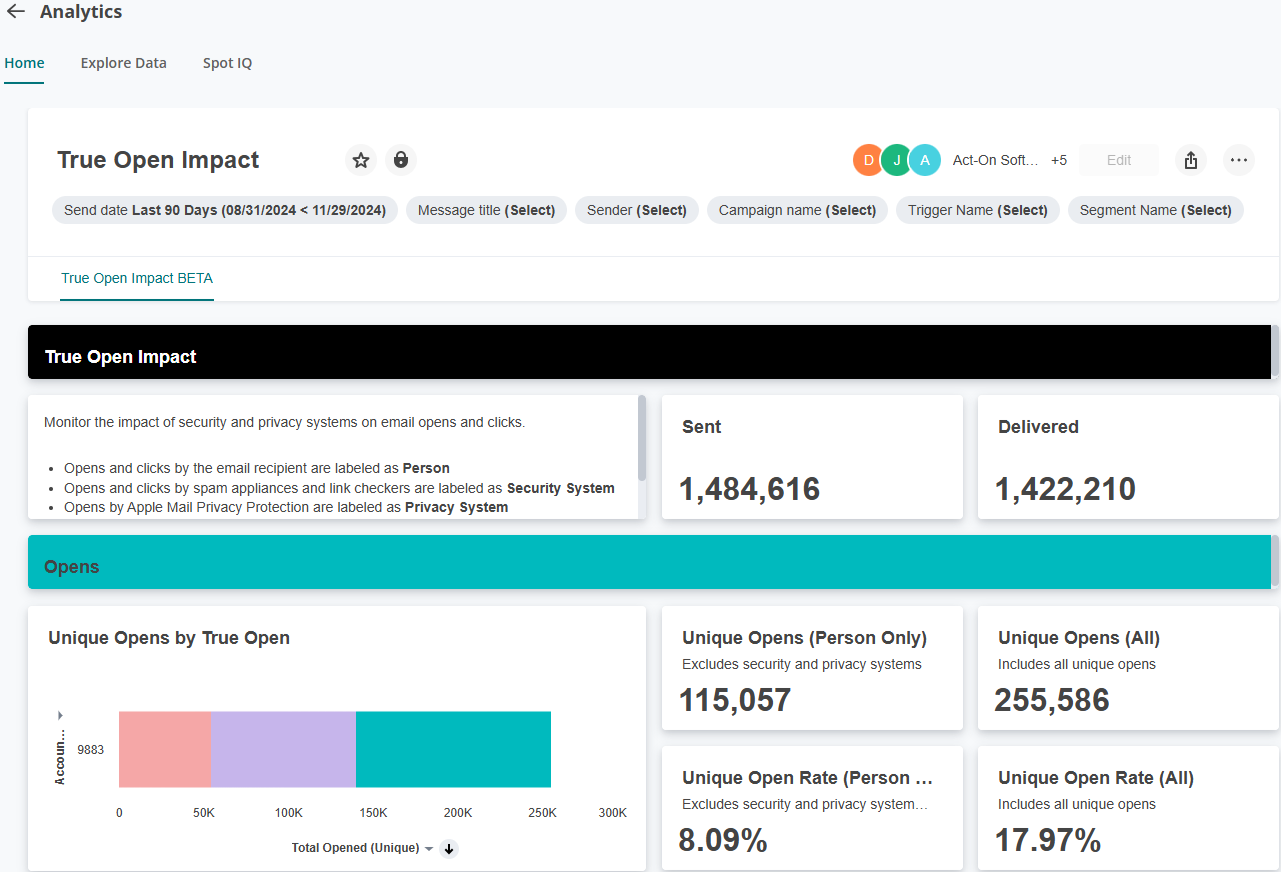Click the bold Security System label

[x=561, y=488]
